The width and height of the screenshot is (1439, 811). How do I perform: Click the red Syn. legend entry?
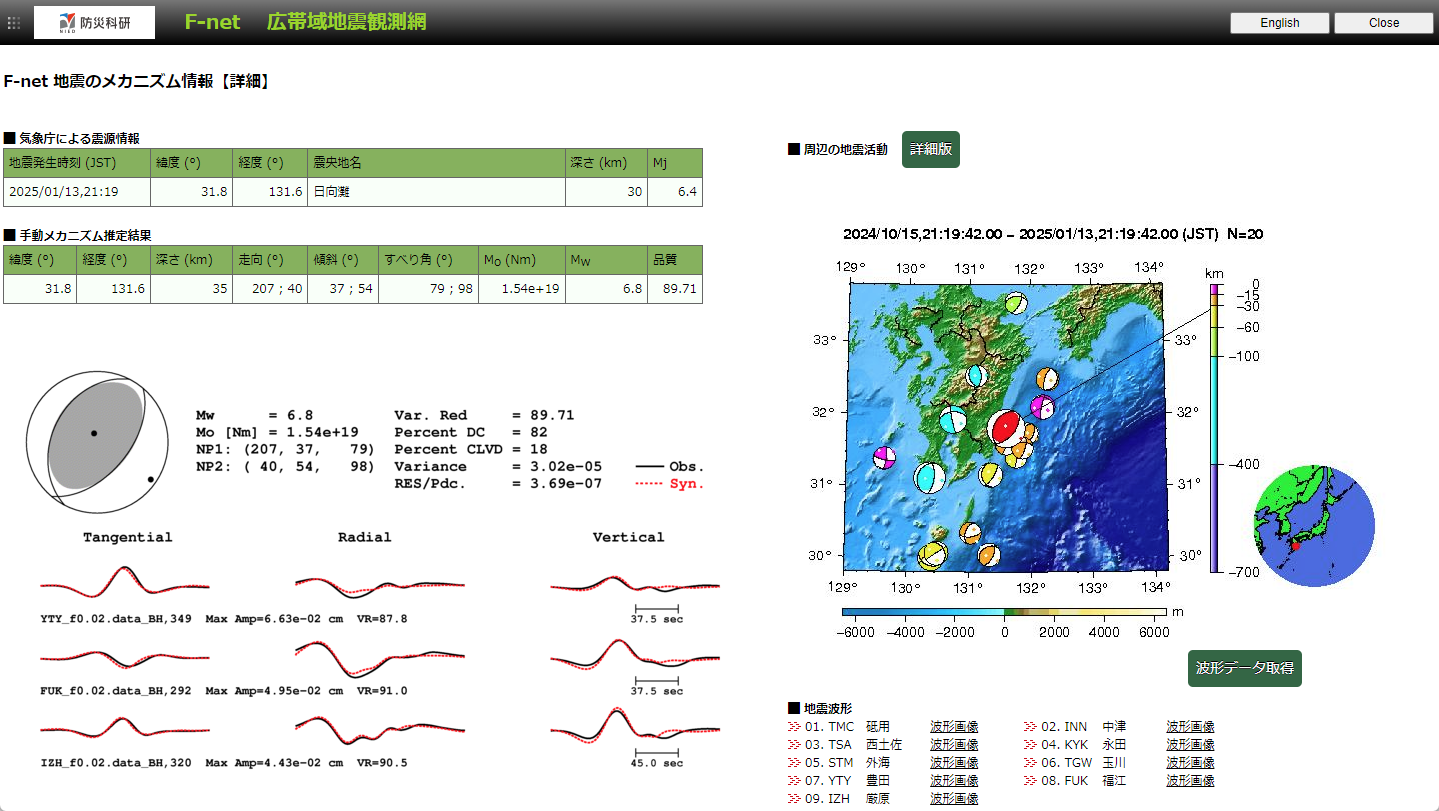pyautogui.click(x=671, y=484)
